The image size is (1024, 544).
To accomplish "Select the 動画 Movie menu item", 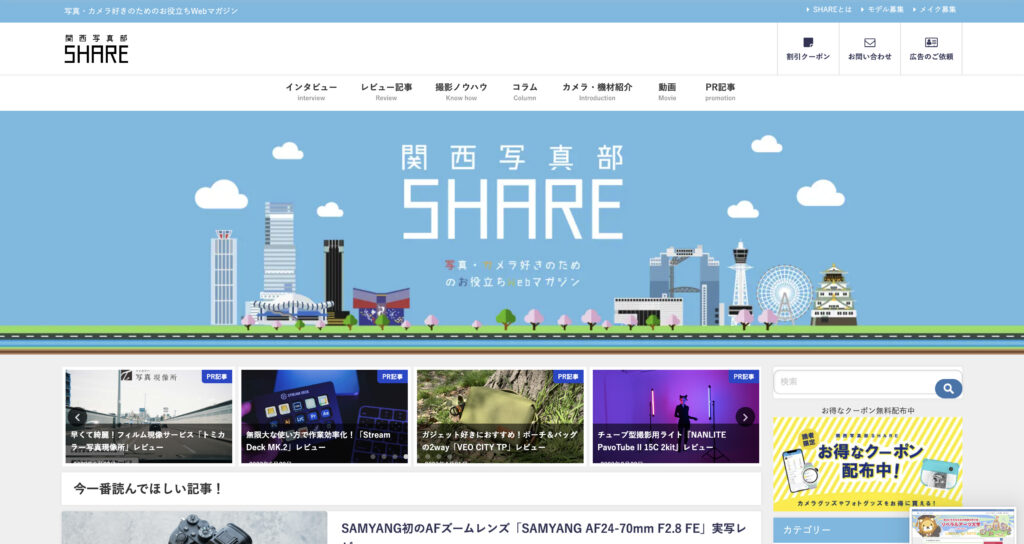I will click(667, 91).
